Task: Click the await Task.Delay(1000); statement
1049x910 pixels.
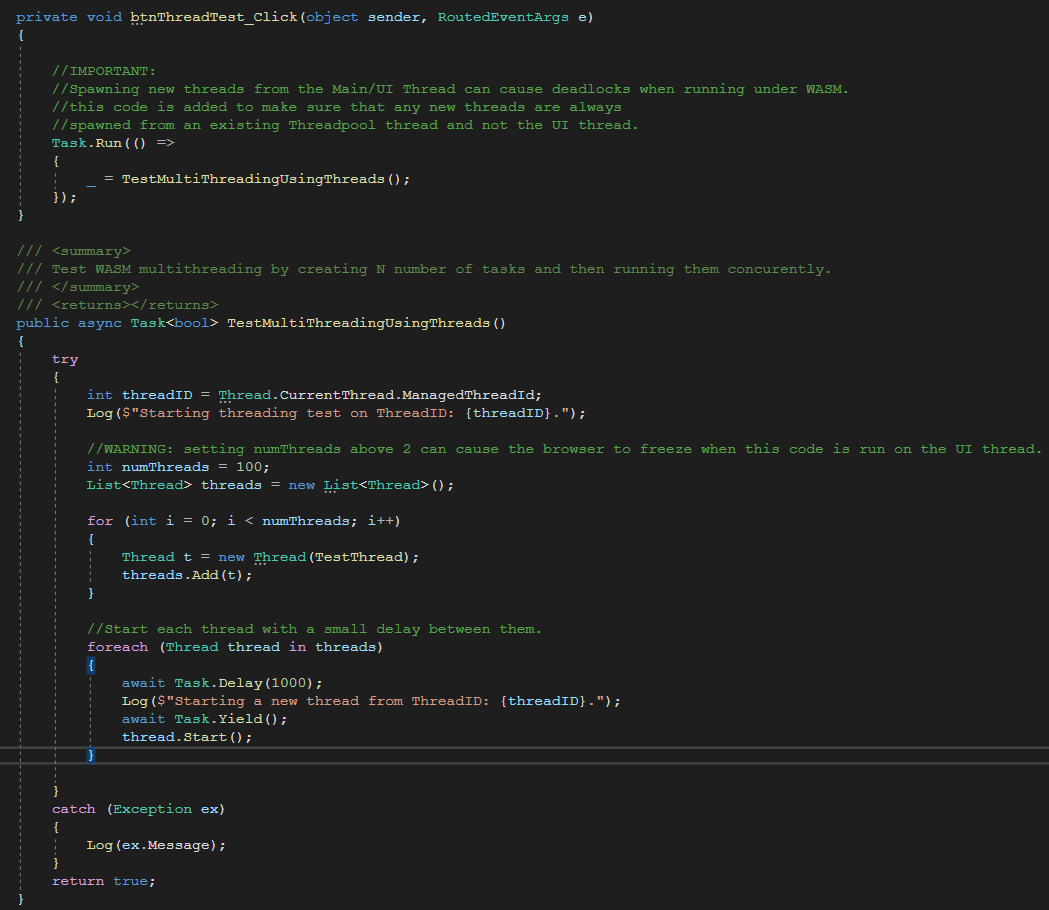Action: point(222,683)
